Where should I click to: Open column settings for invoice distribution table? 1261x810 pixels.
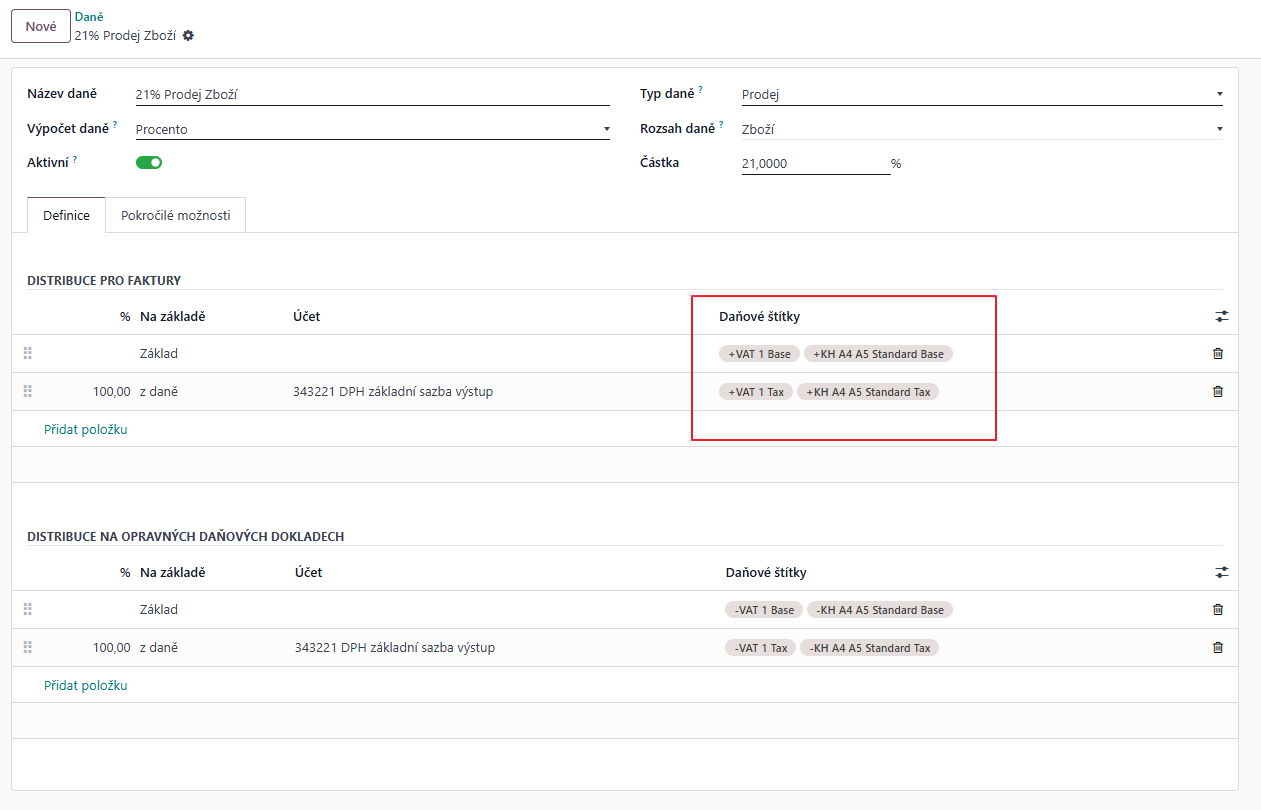tap(1221, 316)
